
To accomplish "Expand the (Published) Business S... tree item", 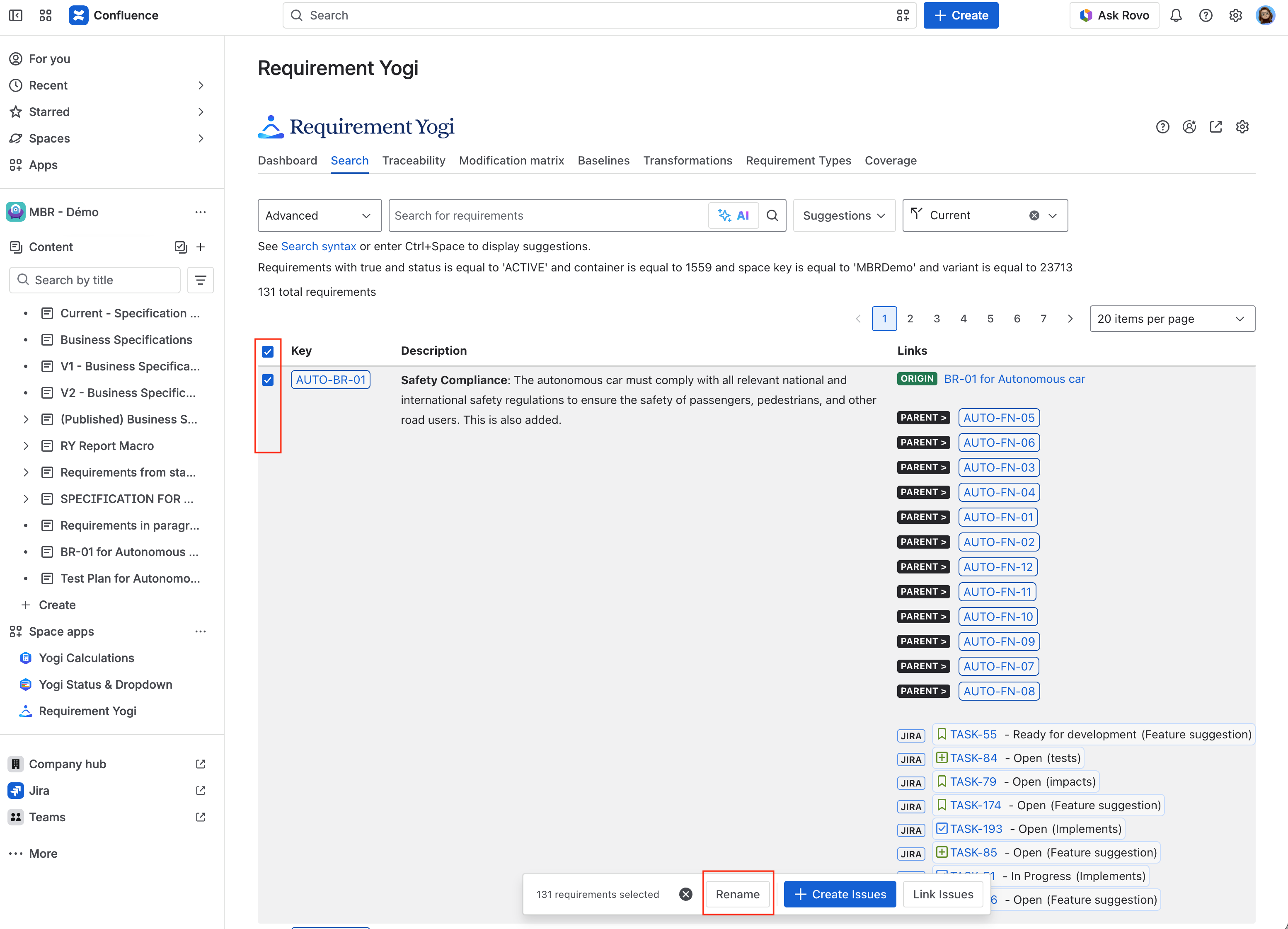I will click(26, 419).
